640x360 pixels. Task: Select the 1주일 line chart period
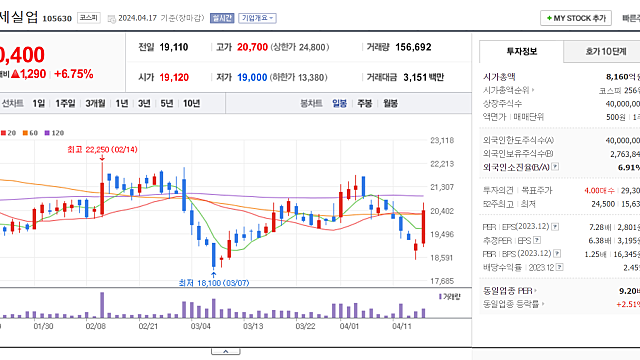pyautogui.click(x=65, y=104)
